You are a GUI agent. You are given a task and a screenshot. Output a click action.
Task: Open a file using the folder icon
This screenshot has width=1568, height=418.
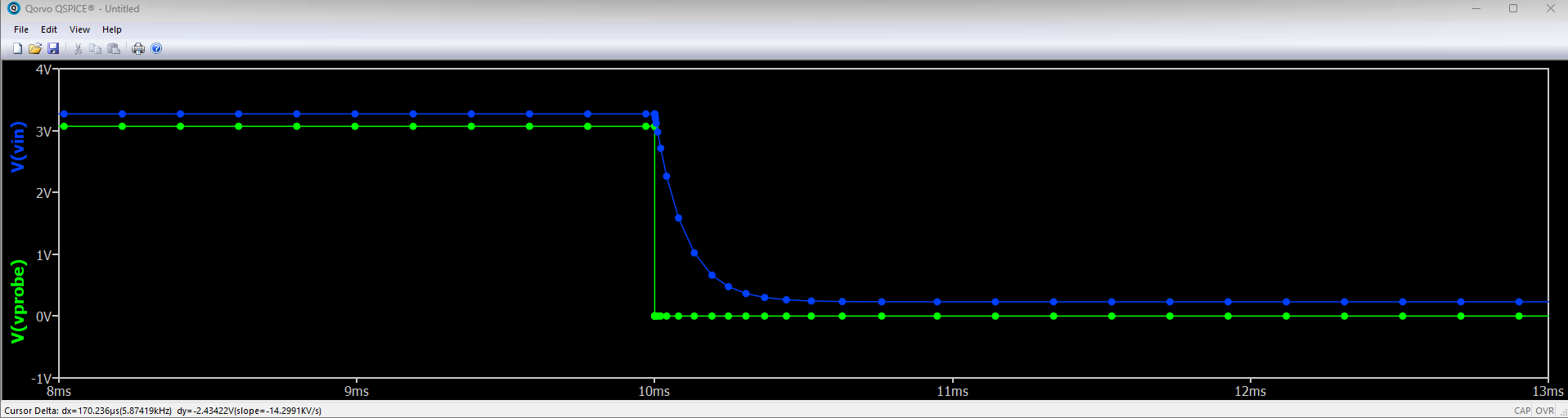[35, 49]
